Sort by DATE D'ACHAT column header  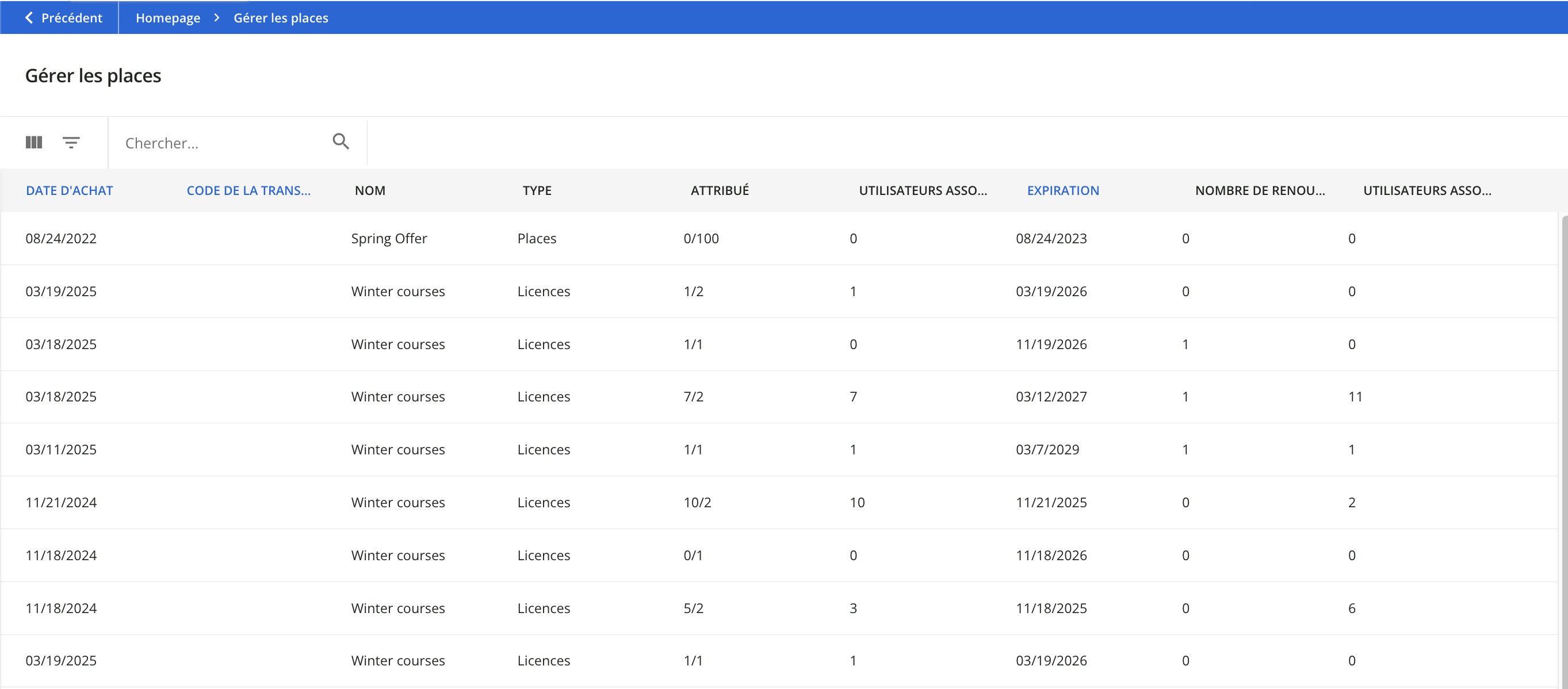[70, 190]
